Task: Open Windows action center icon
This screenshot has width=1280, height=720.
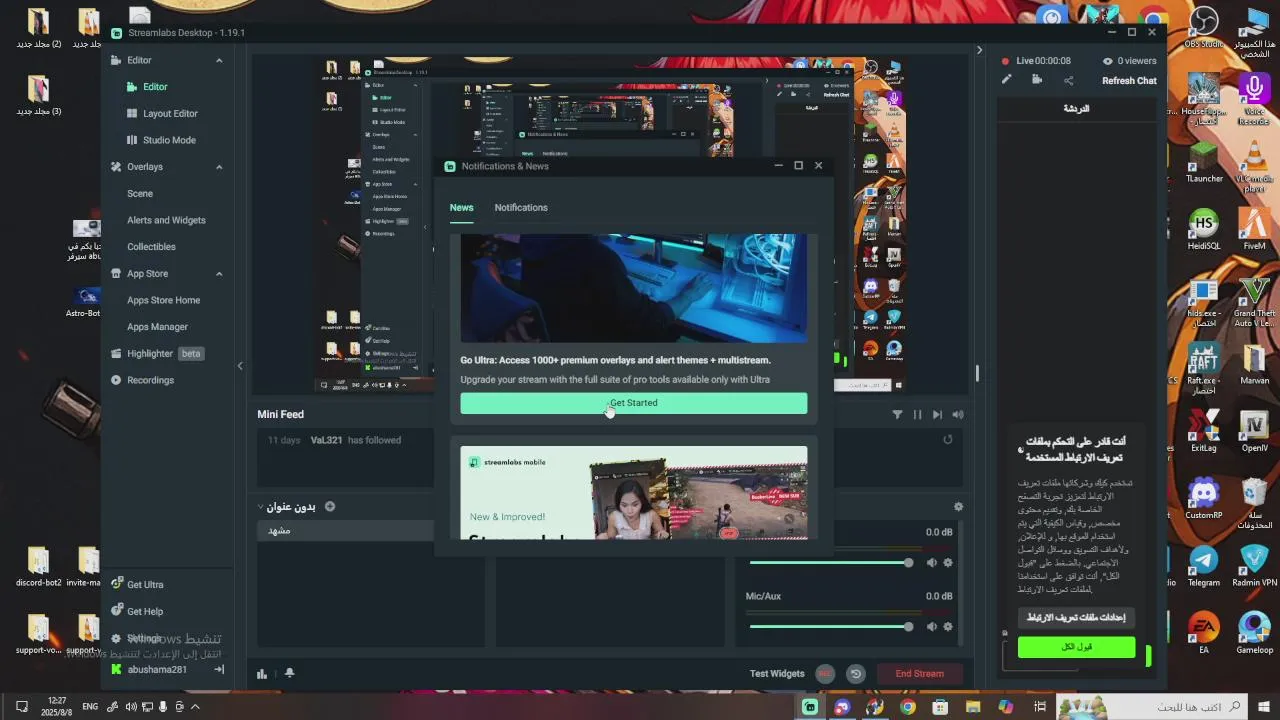Action: click(x=21, y=707)
